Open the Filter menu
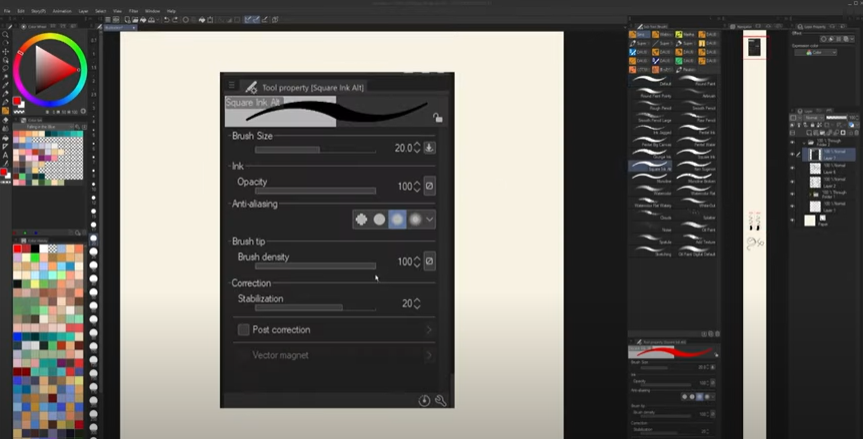This screenshot has height=439, width=863. pos(133,10)
